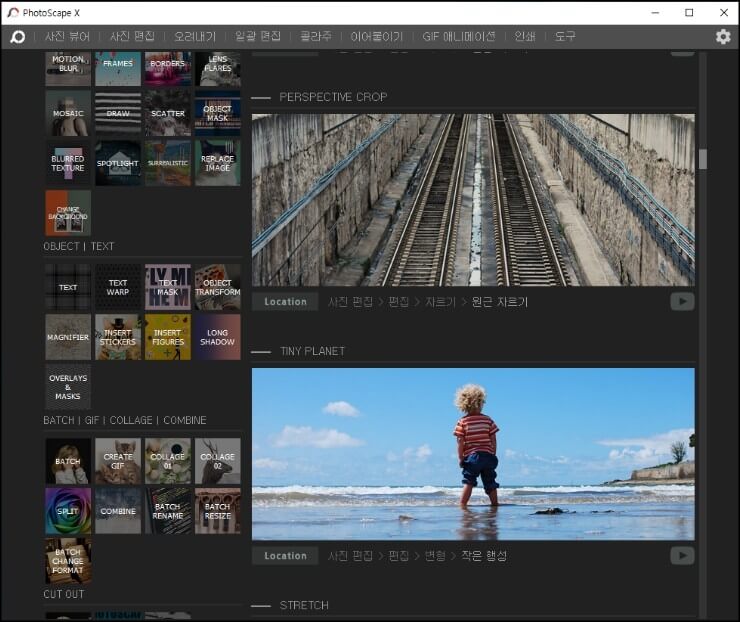
Task: Open the Tiny Planet beach preview image
Action: (473, 454)
